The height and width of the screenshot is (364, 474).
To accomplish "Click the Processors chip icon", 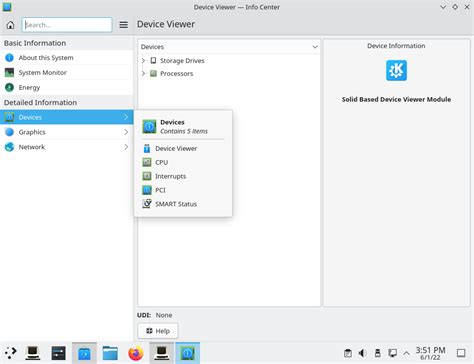I will 153,73.
